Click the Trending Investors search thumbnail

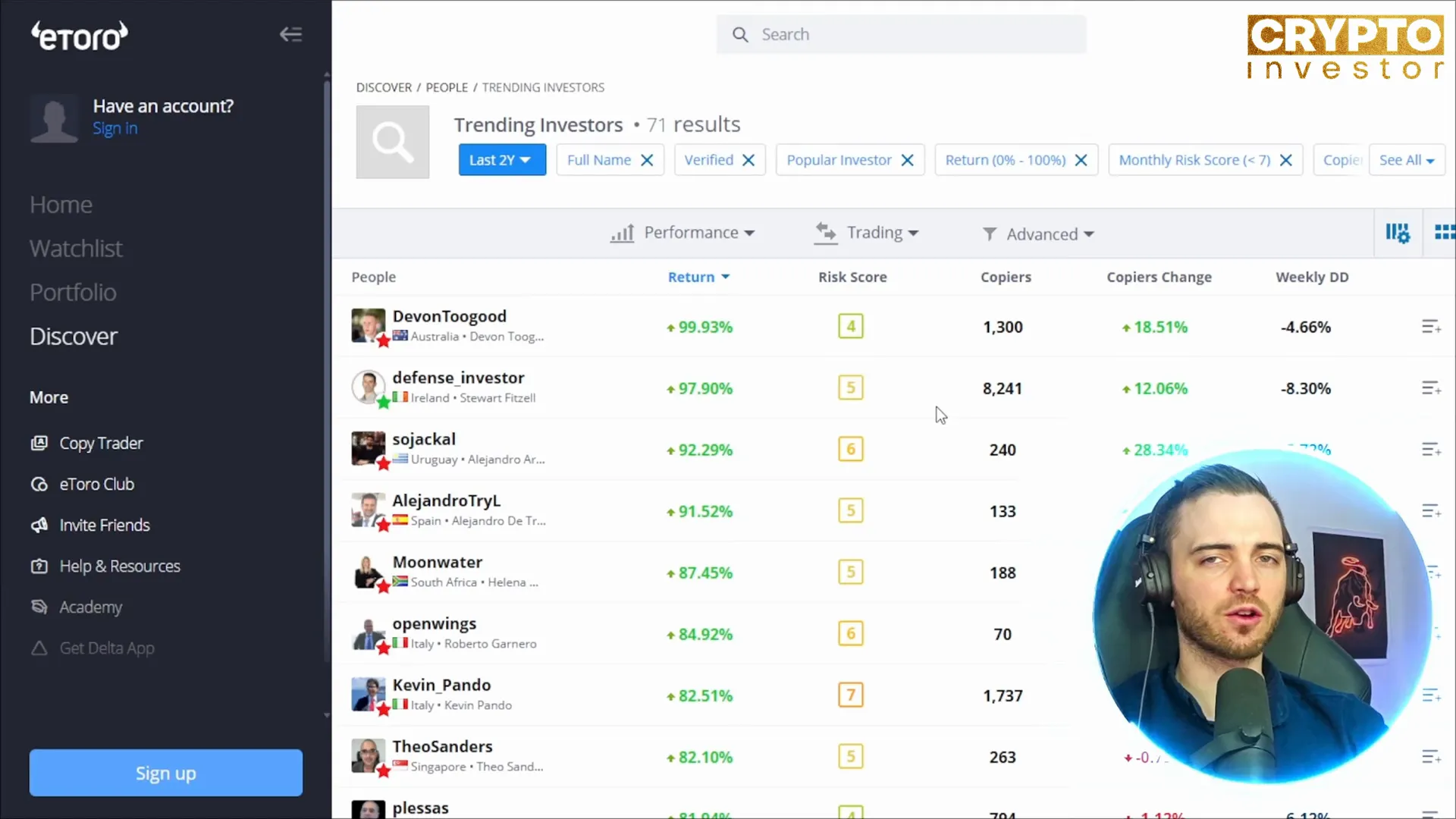[393, 142]
